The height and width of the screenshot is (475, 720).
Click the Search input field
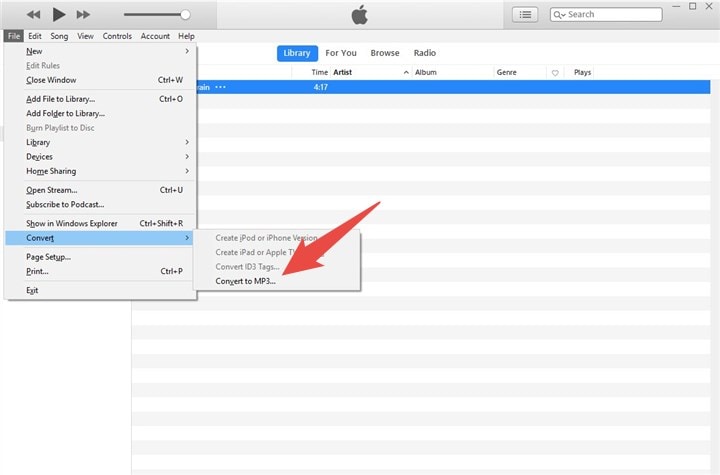click(x=606, y=15)
